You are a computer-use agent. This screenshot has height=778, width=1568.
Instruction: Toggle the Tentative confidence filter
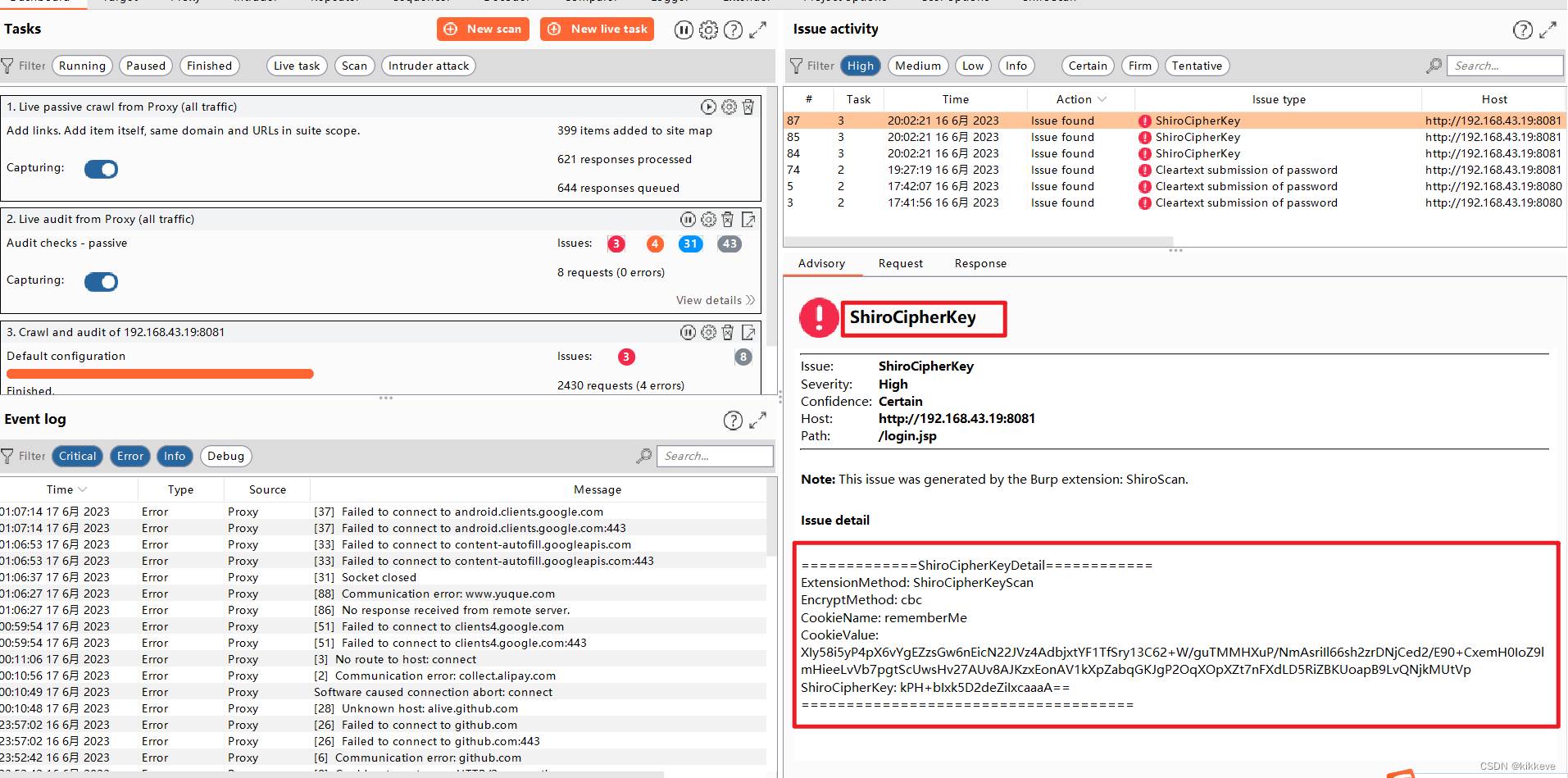tap(1197, 66)
